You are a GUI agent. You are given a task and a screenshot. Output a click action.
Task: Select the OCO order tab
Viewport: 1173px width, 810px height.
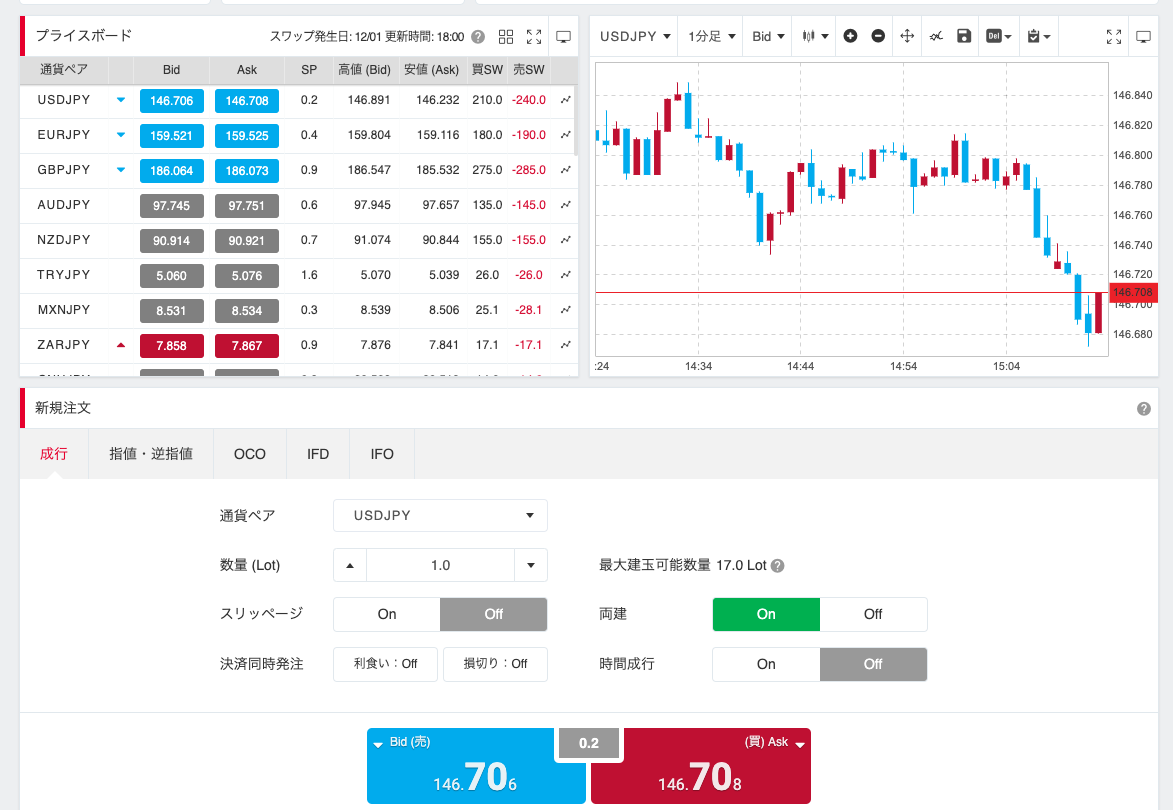pyautogui.click(x=250, y=454)
